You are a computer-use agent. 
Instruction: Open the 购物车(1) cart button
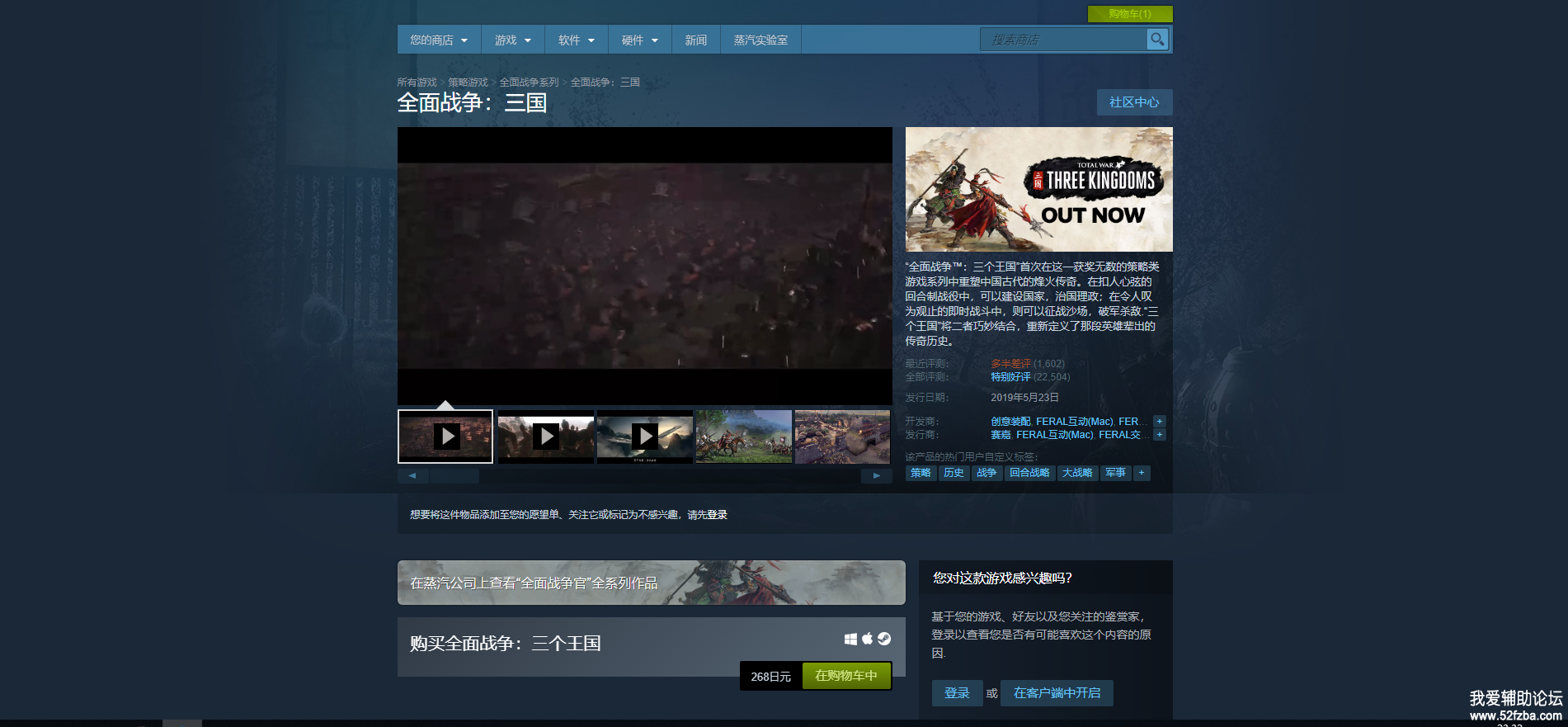(x=1130, y=14)
